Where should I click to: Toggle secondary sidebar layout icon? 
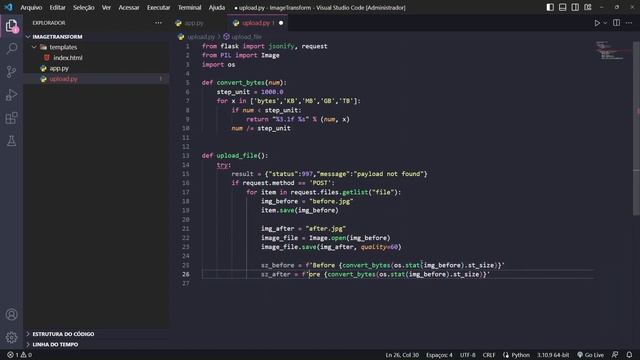(x=575, y=7)
